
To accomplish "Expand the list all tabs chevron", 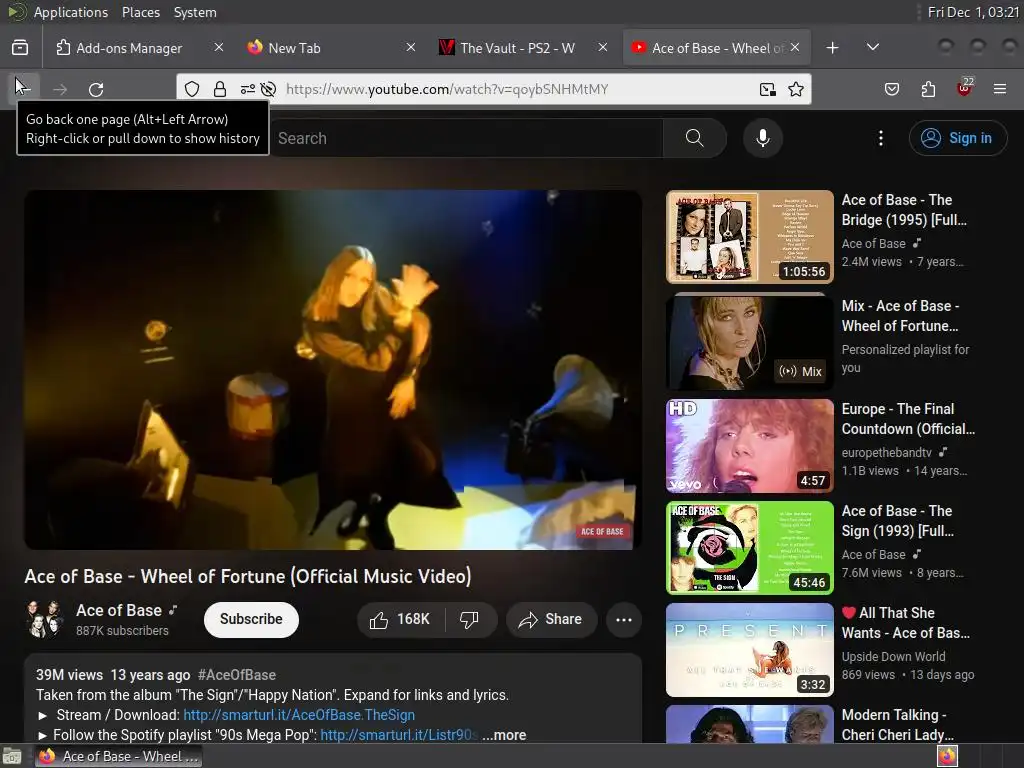I will tap(872, 48).
